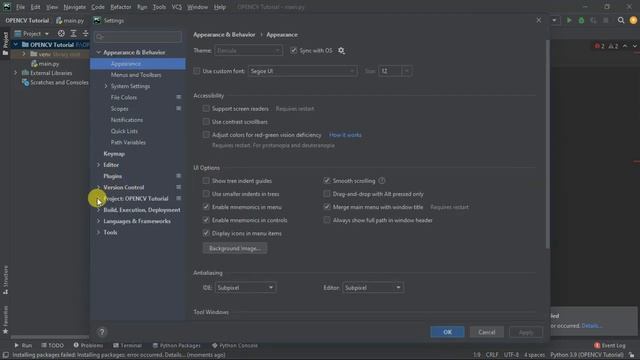
Task: Enable Show tree indent guides checkbox
Action: 206,180
